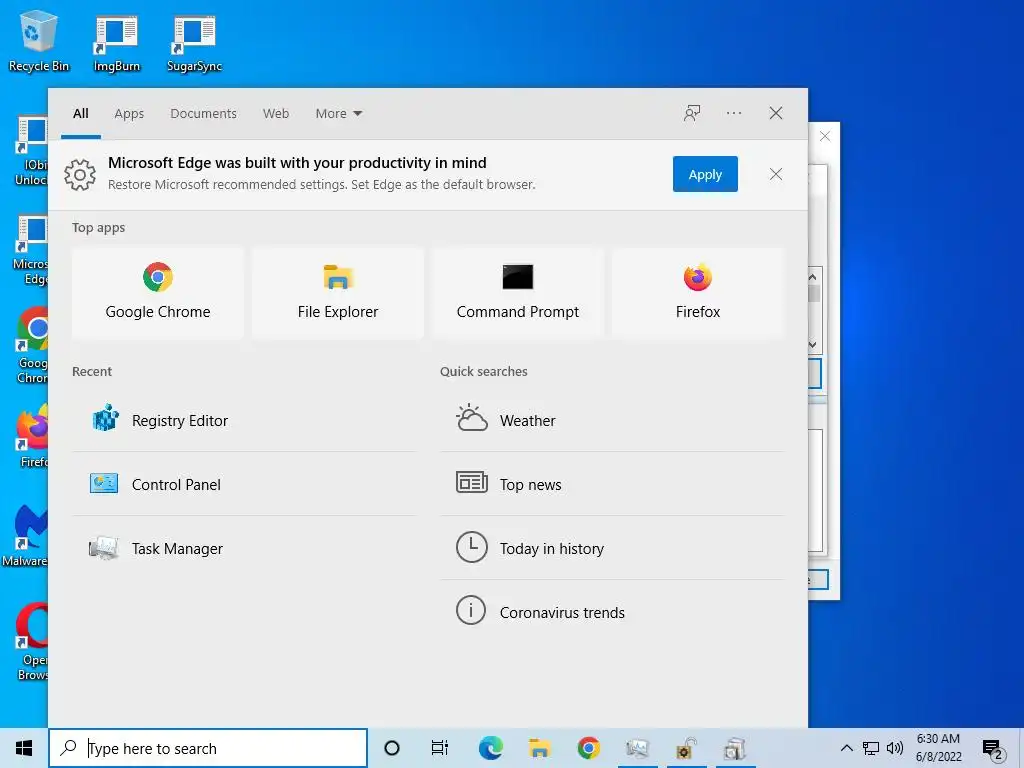
Task: Click in the Type here to search box
Action: [x=208, y=748]
